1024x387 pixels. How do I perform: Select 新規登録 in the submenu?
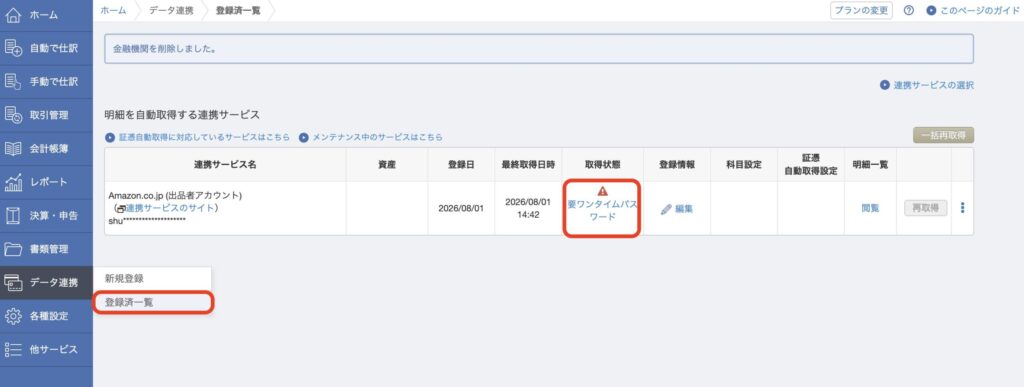153,278
